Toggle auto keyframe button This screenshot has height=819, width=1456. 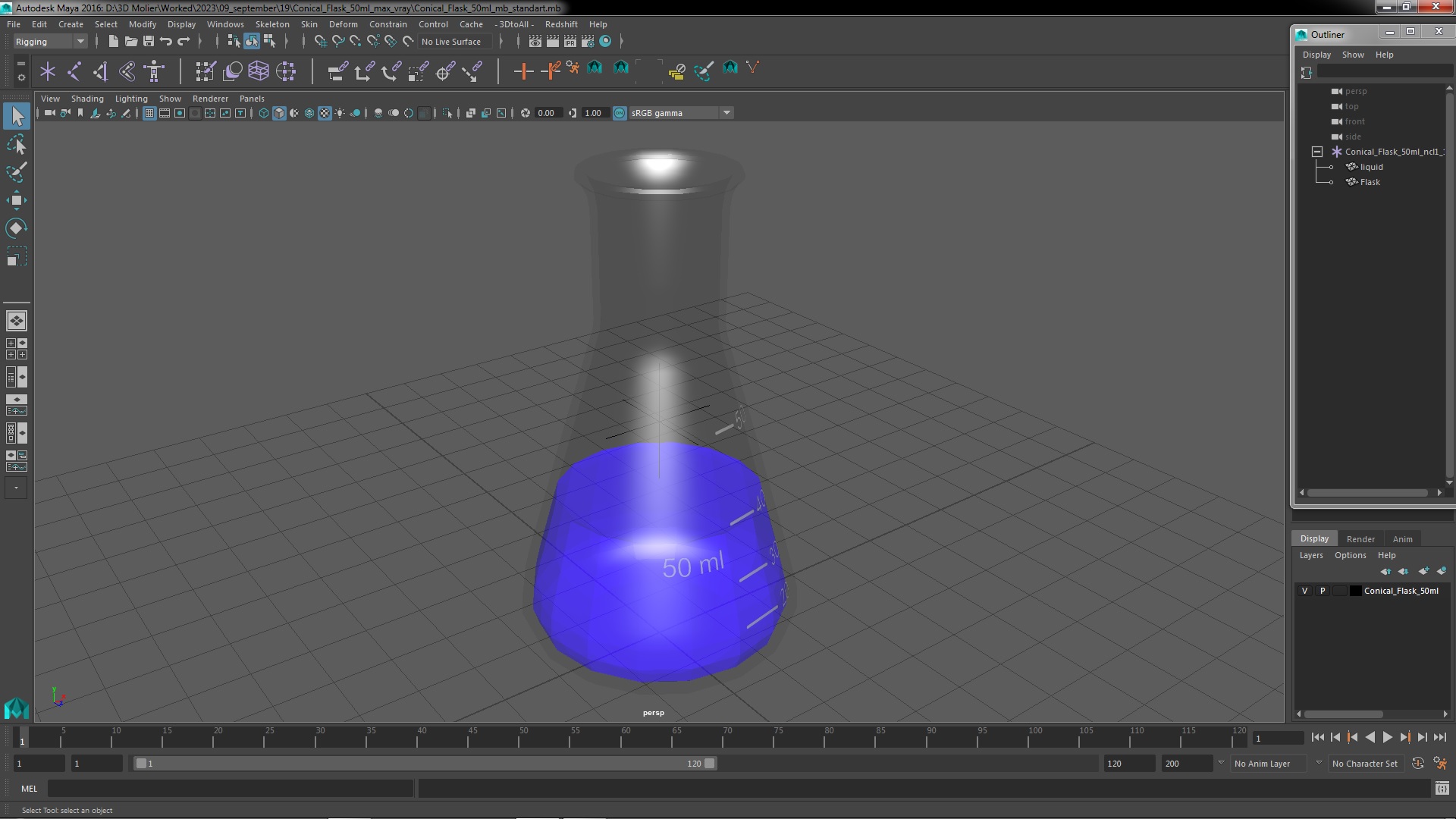pyautogui.click(x=1417, y=764)
